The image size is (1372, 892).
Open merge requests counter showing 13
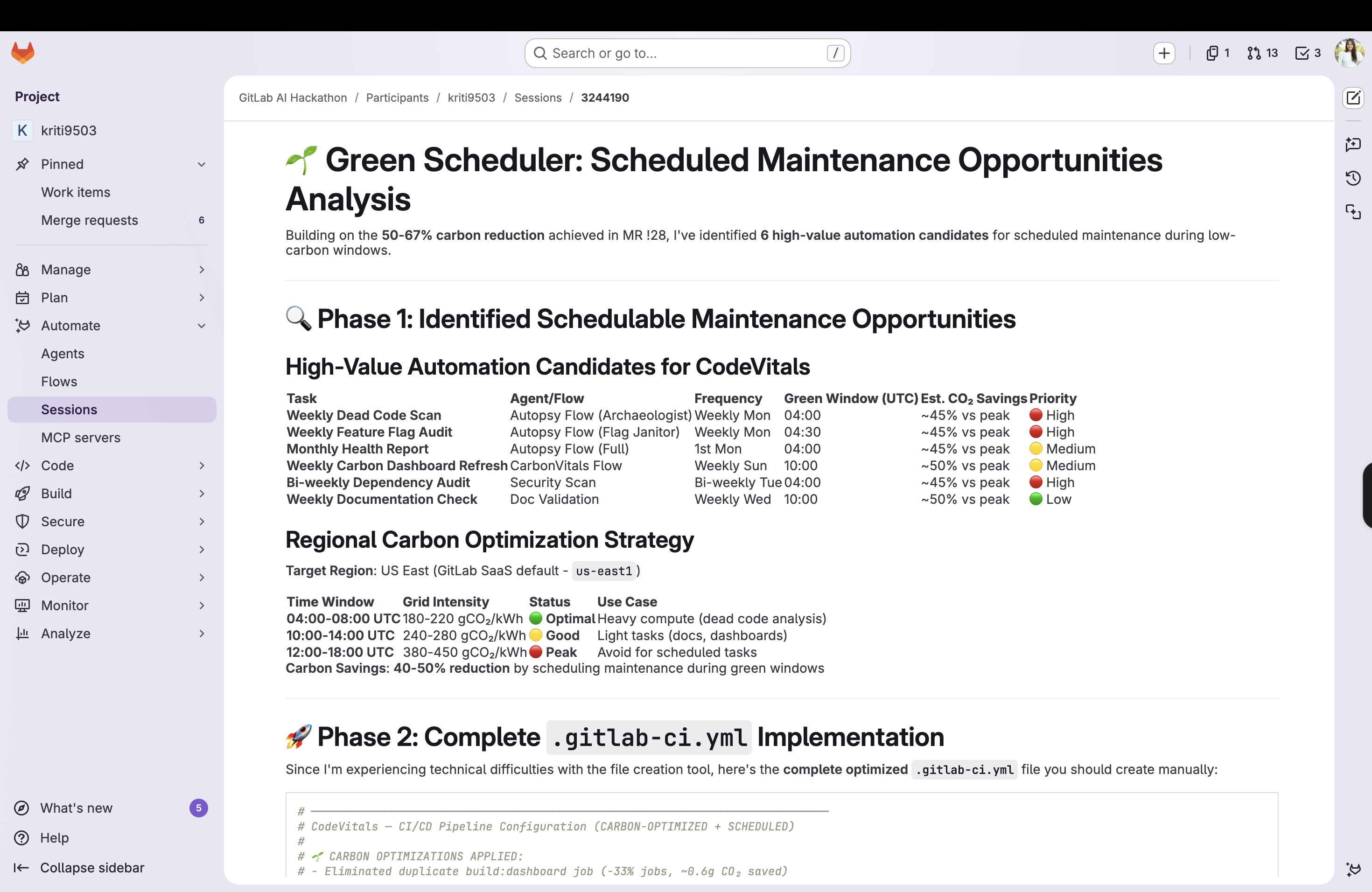click(1262, 53)
